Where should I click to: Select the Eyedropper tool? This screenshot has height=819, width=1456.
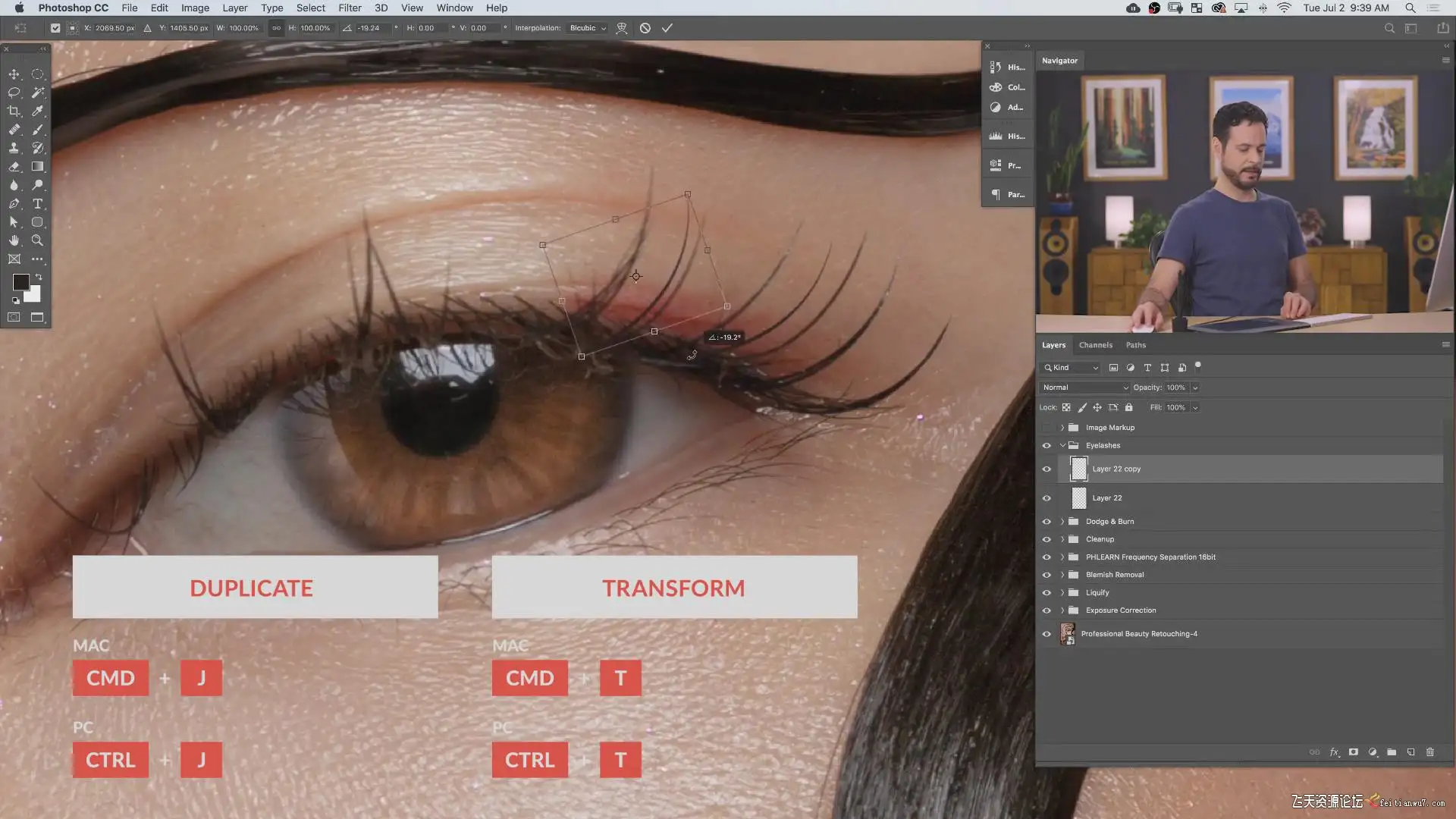(x=37, y=111)
